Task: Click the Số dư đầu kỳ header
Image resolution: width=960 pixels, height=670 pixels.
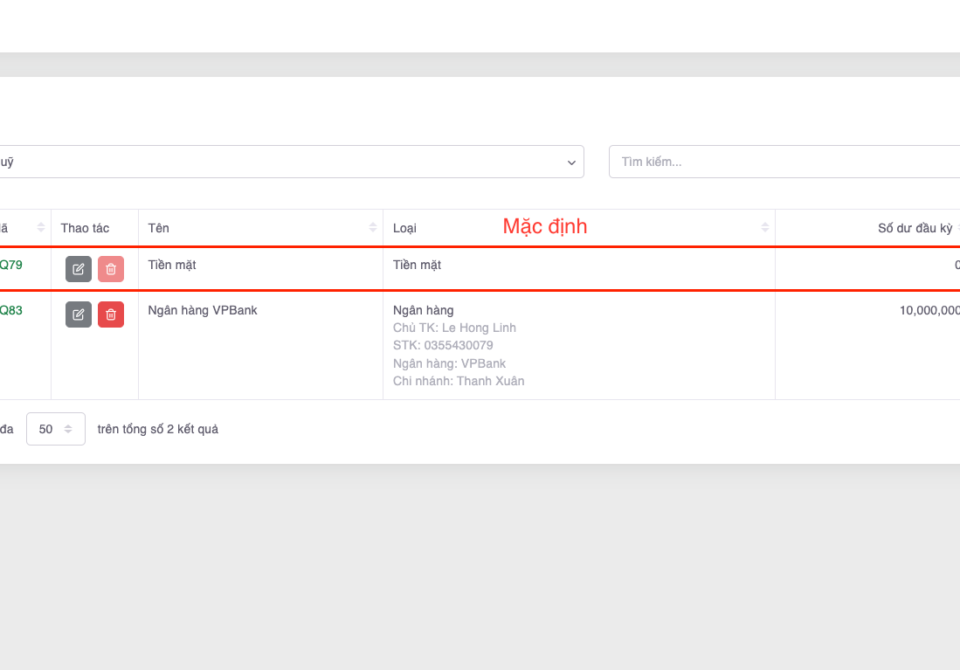Action: (x=915, y=228)
